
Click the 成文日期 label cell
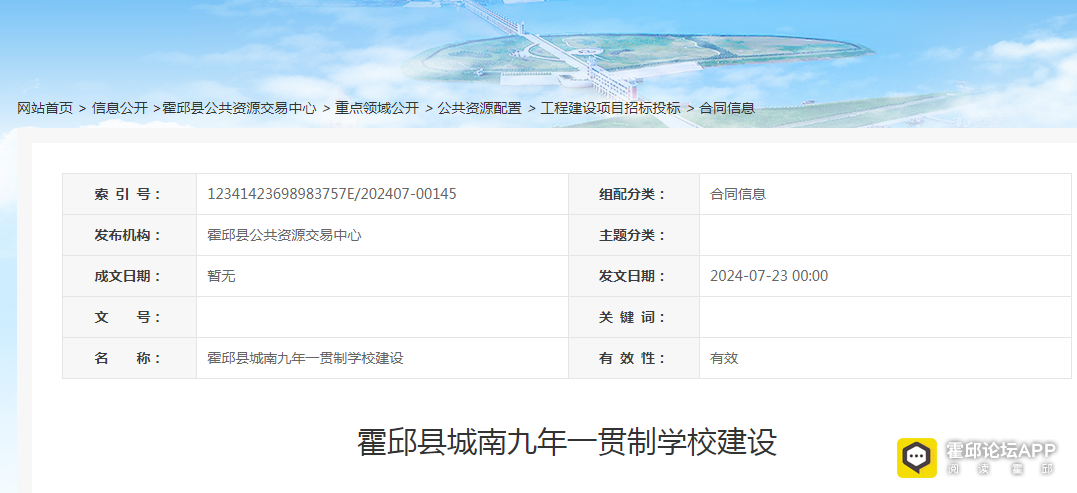pyautogui.click(x=130, y=276)
